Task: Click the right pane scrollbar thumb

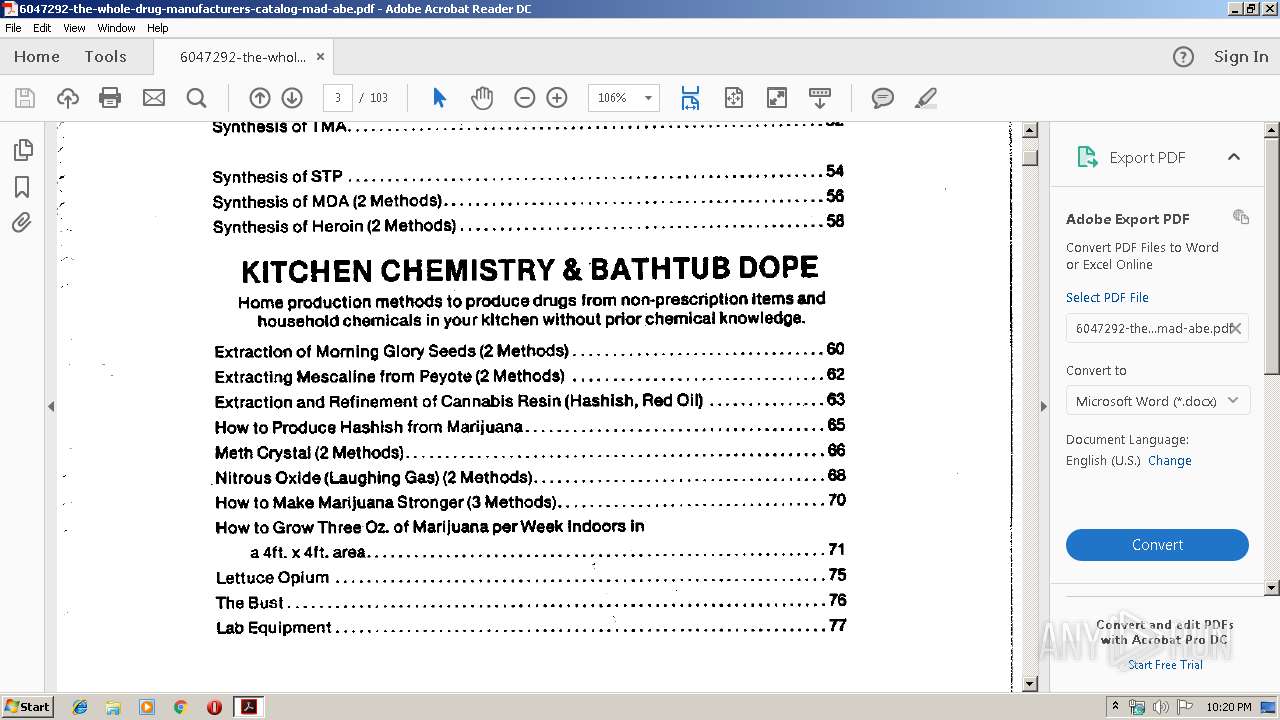Action: pyautogui.click(x=1272, y=257)
